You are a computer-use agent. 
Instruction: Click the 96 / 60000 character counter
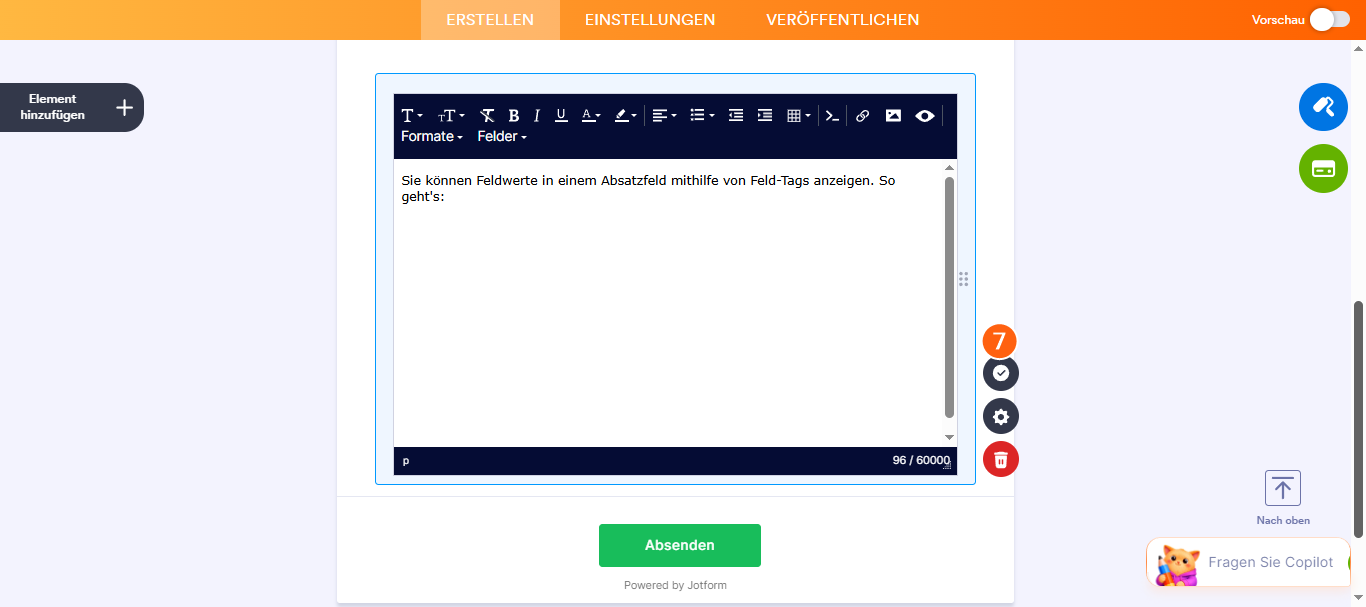click(x=921, y=461)
